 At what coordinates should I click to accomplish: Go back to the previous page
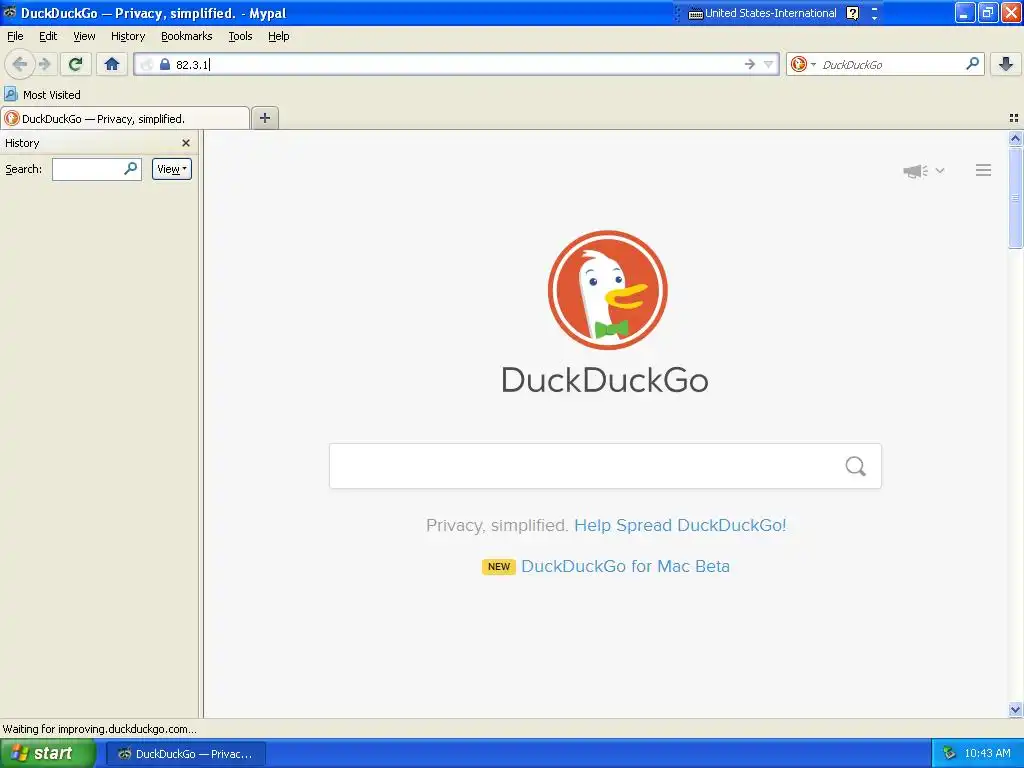point(20,64)
